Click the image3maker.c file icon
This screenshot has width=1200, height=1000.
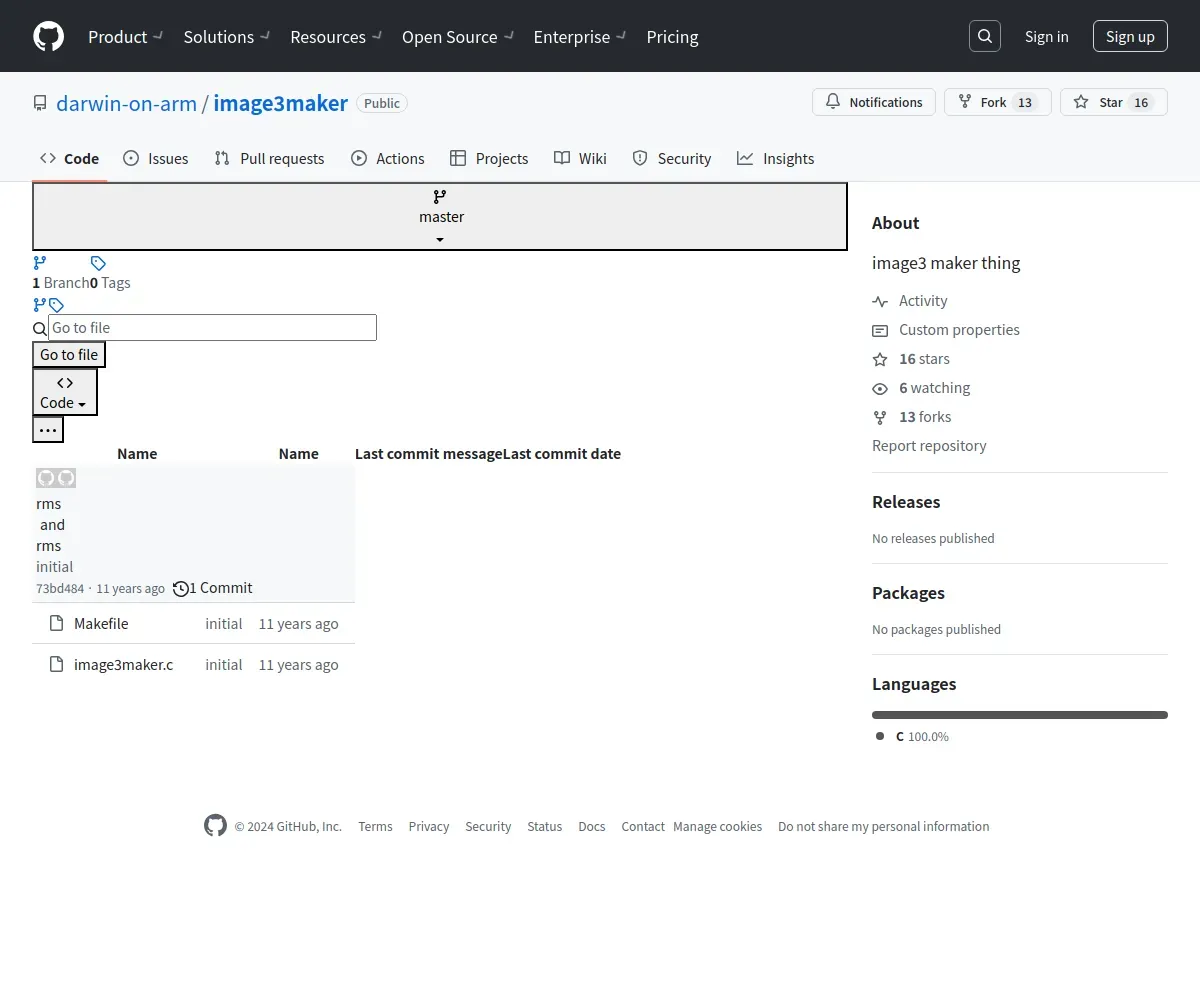(56, 664)
